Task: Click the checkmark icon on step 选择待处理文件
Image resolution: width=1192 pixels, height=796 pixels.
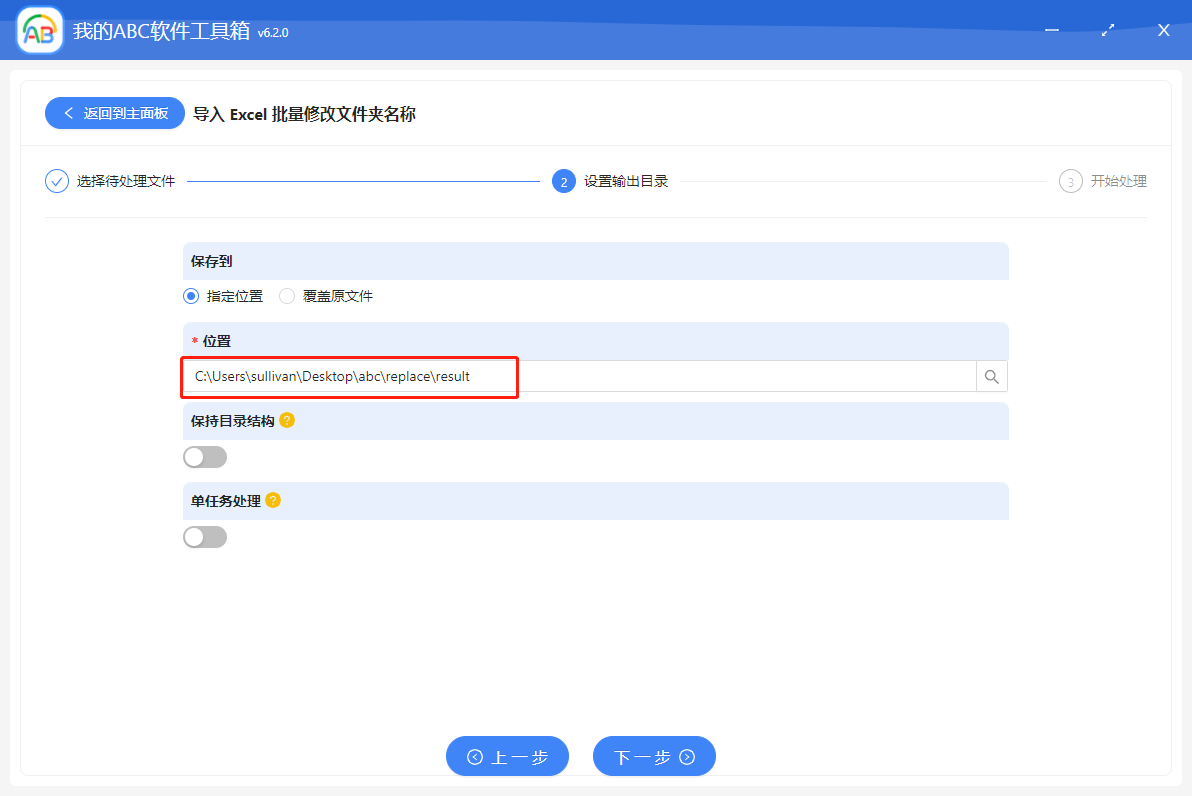Action: pos(56,181)
